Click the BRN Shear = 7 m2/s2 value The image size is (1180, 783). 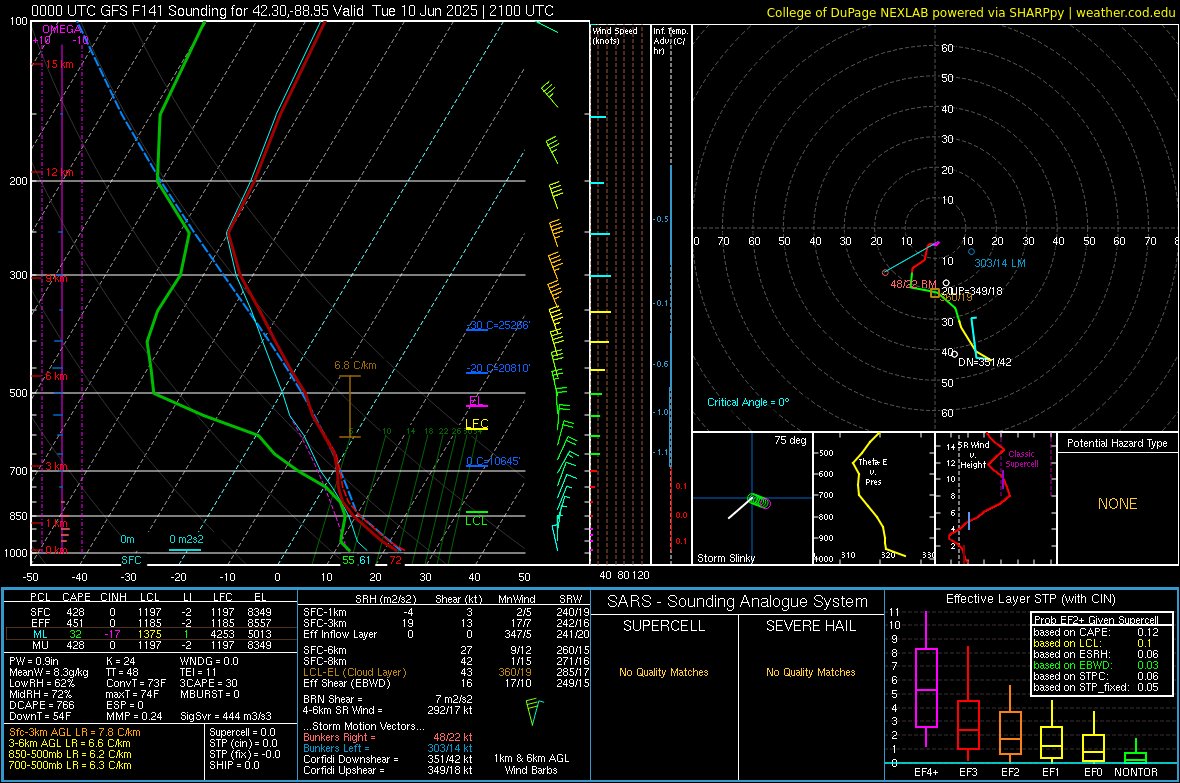(x=387, y=699)
